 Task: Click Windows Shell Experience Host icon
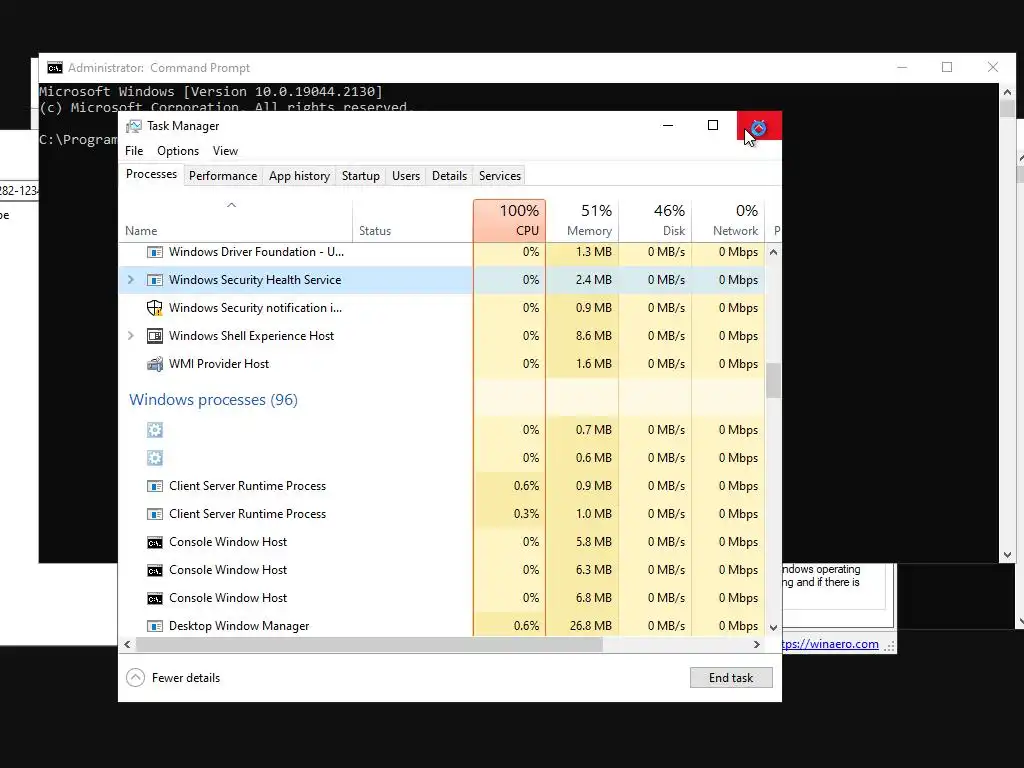tap(155, 336)
